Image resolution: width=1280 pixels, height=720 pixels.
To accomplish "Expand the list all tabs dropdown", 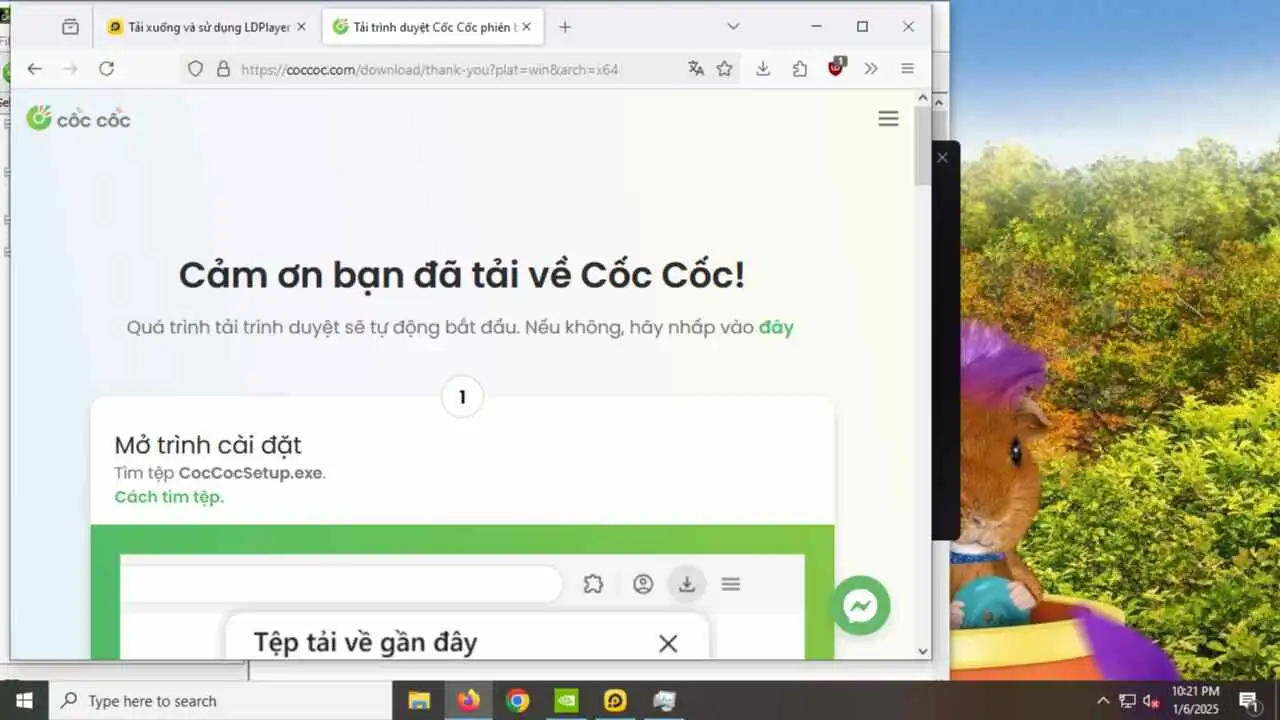I will 733,27.
